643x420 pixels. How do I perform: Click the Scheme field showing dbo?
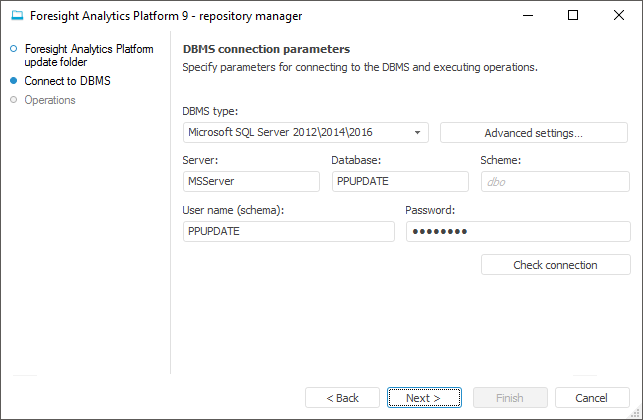[554, 181]
